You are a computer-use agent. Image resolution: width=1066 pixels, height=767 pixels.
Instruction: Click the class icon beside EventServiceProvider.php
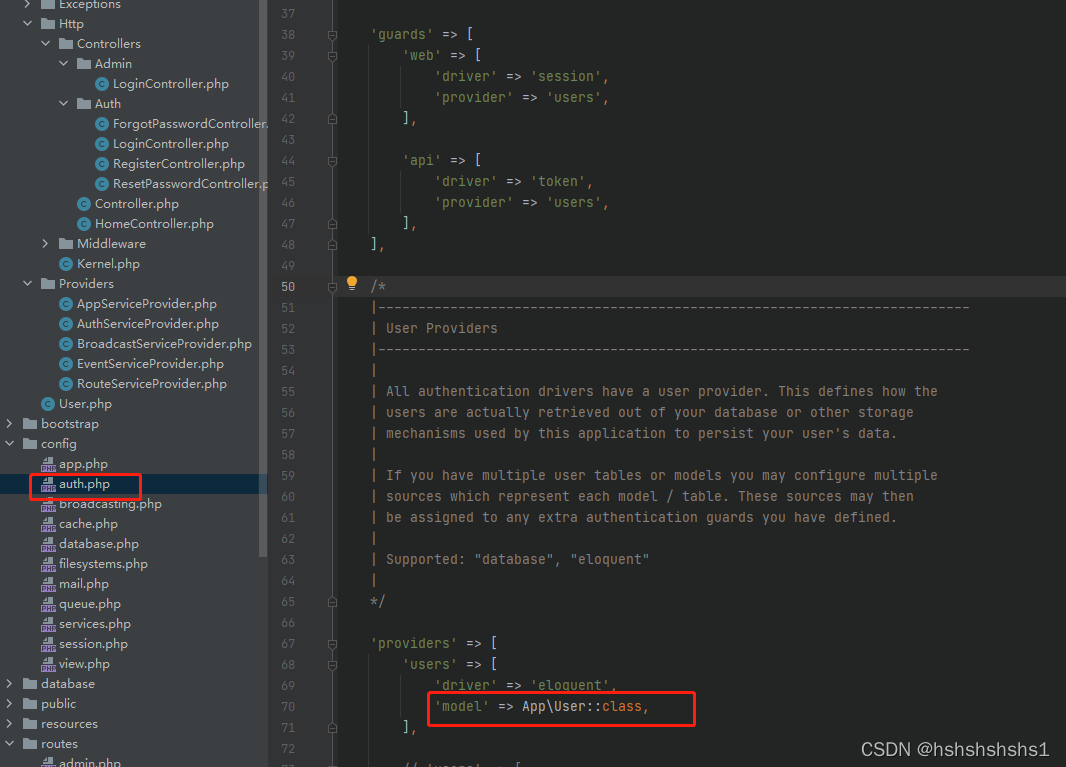tap(66, 364)
